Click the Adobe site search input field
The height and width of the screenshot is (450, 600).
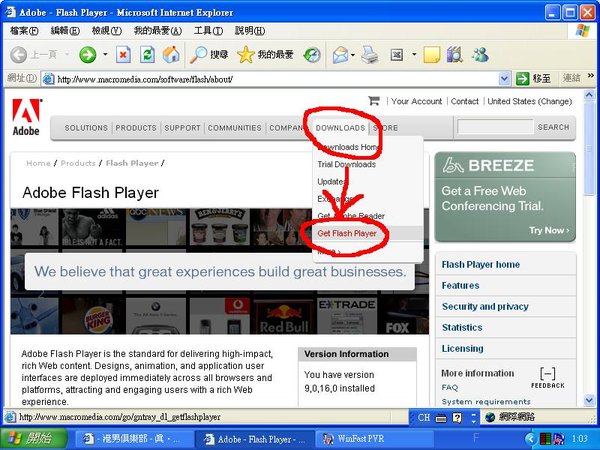pos(494,127)
